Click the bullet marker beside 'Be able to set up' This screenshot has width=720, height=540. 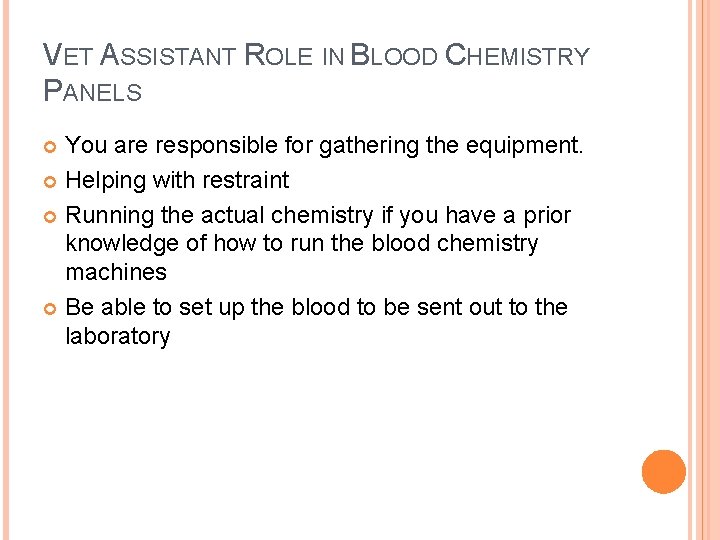(50, 309)
